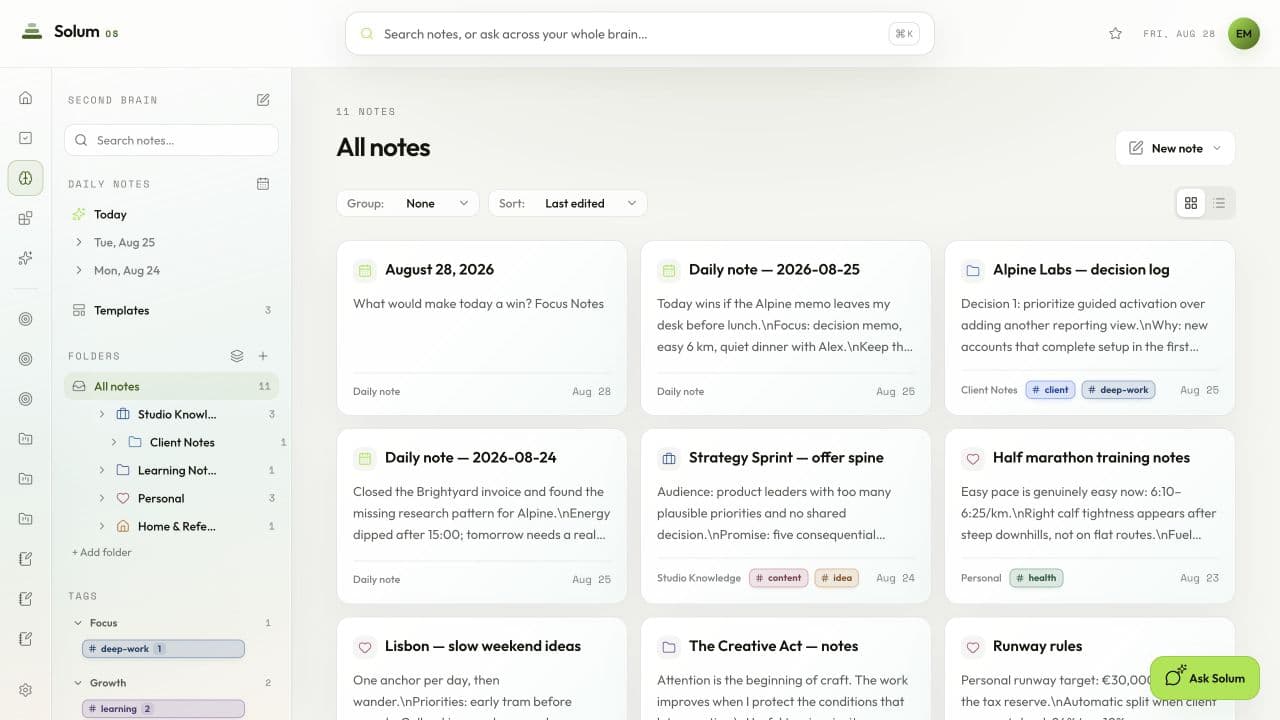This screenshot has height=720, width=1280.
Task: Click #deep-work tag on Alpine Labs card
Action: coord(1118,390)
